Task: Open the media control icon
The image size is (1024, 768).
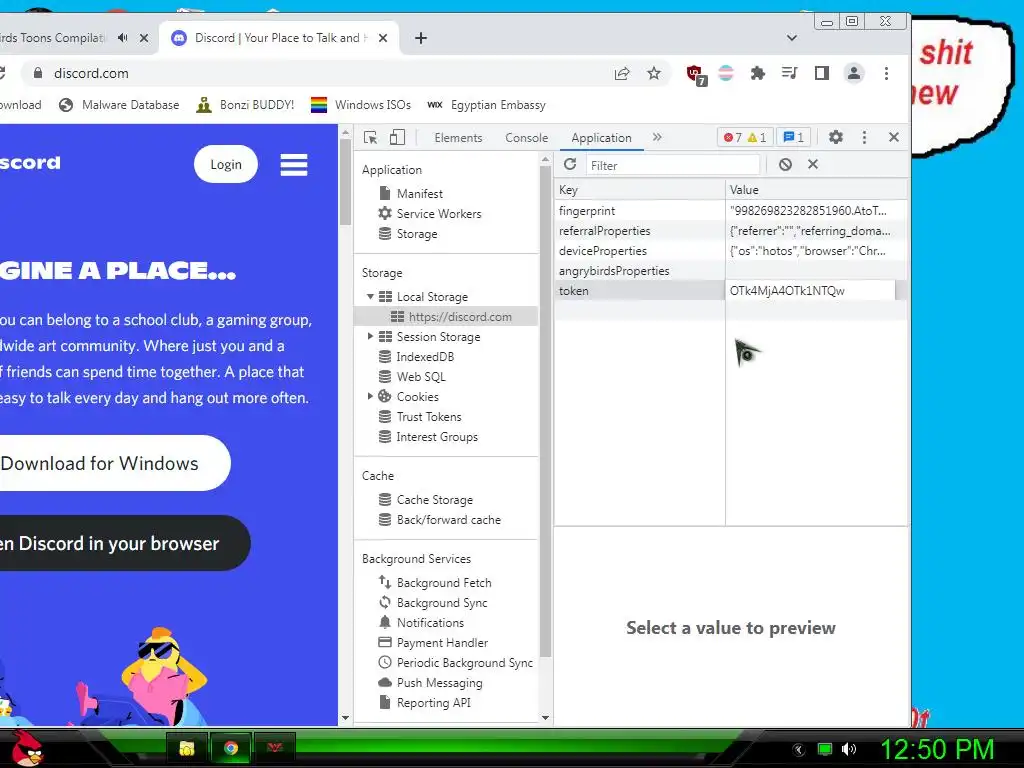Action: click(x=790, y=73)
